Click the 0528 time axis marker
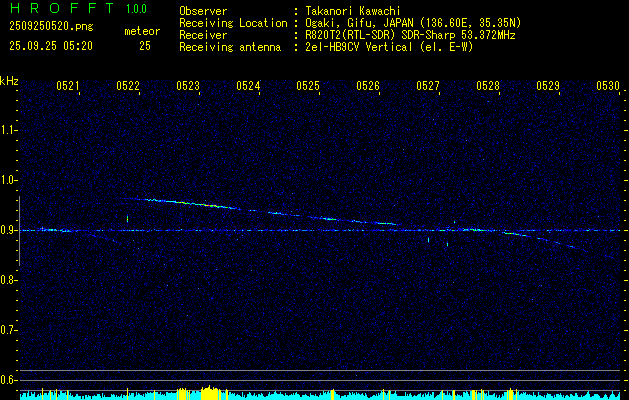629x400 pixels. click(x=488, y=86)
